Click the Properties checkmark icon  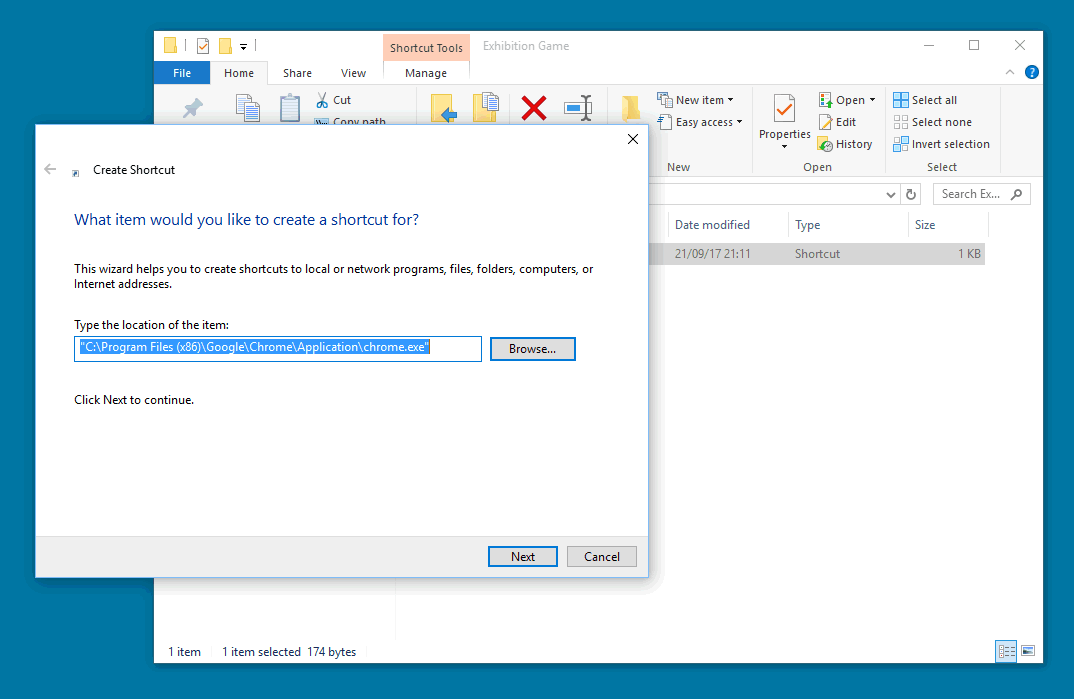(784, 108)
